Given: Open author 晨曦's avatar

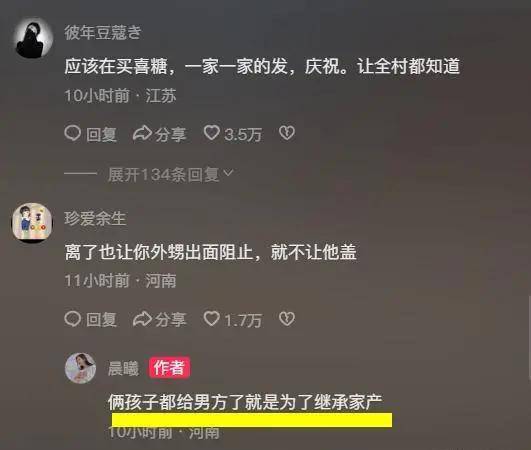Looking at the screenshot, I should pyautogui.click(x=81, y=368).
